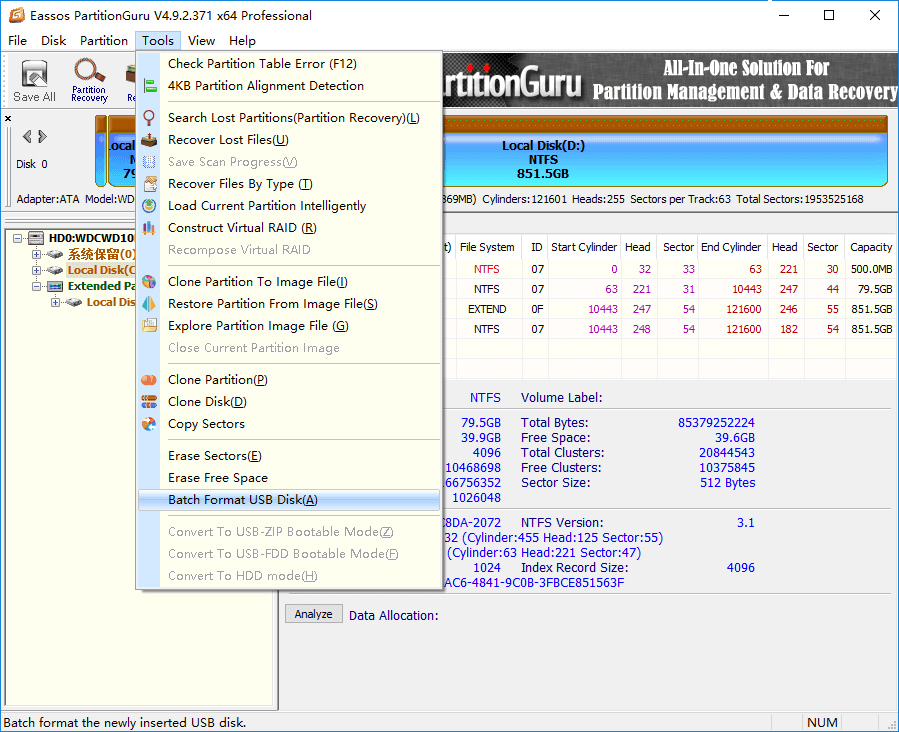The image size is (899, 732).
Task: Open the Partition Recovery toolbar tool
Action: [89, 81]
